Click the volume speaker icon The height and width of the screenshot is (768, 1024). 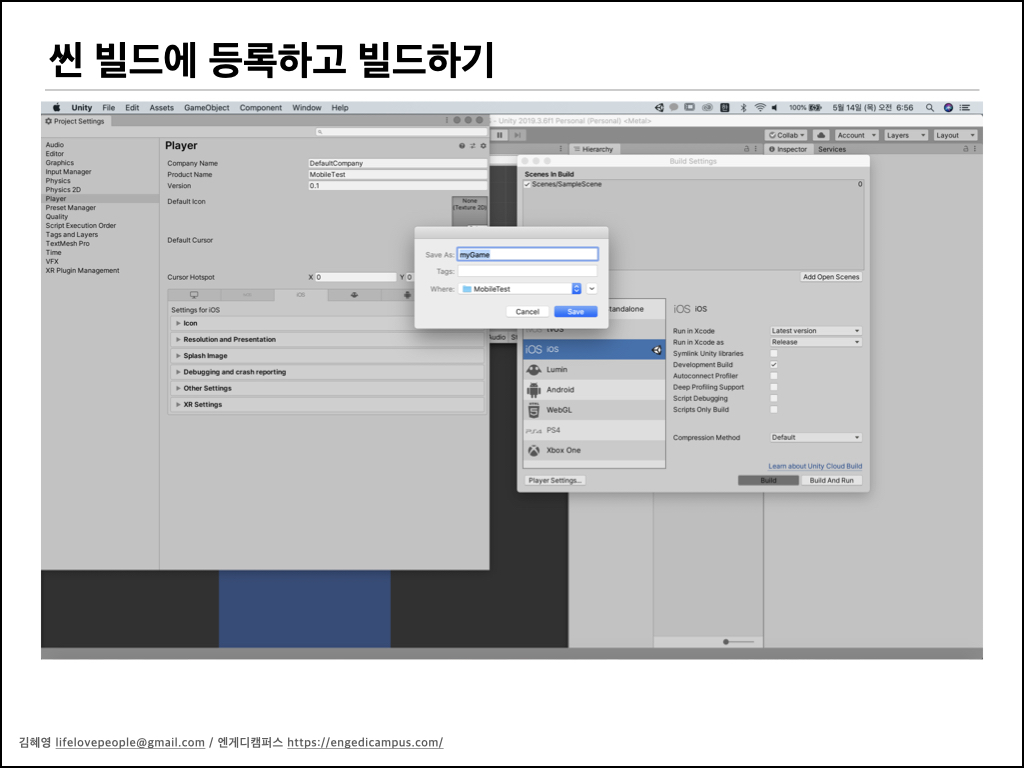tap(775, 108)
